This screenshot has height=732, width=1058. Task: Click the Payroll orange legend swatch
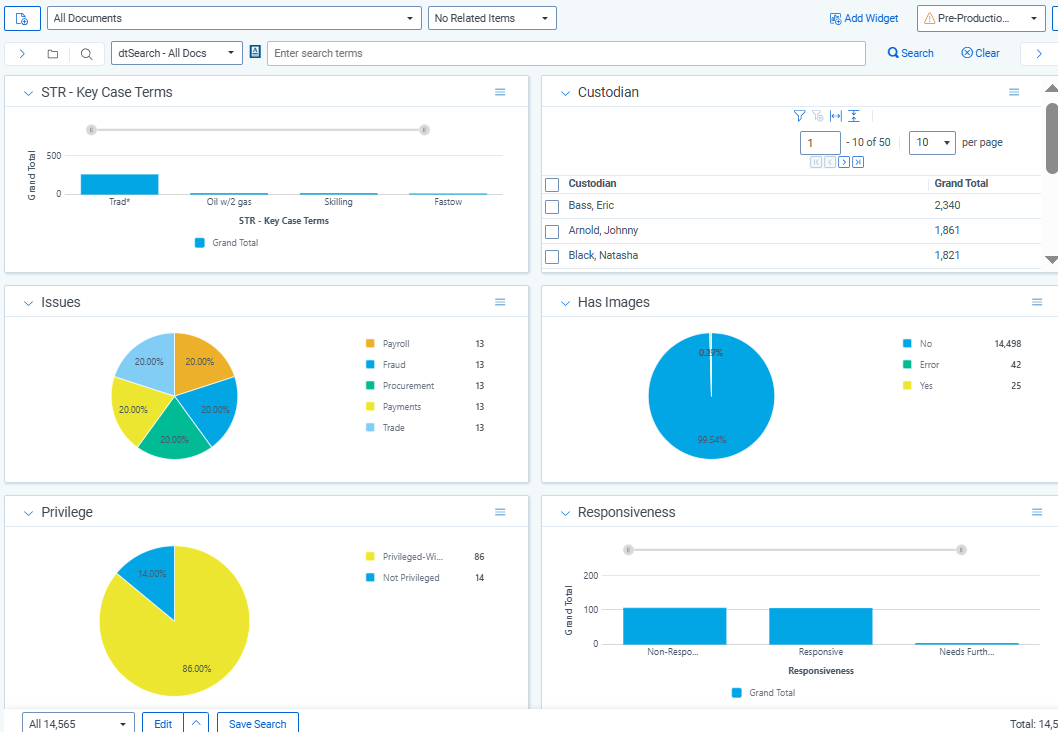[370, 343]
